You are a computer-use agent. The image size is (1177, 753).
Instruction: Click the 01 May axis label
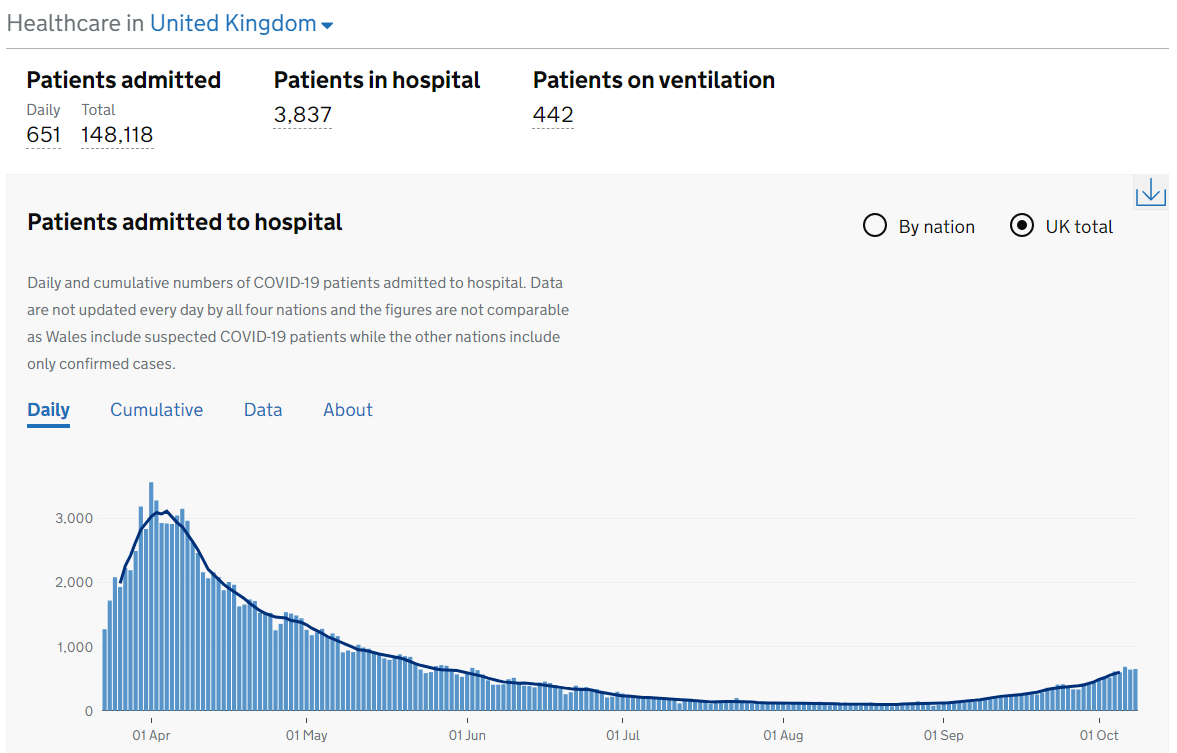306,736
